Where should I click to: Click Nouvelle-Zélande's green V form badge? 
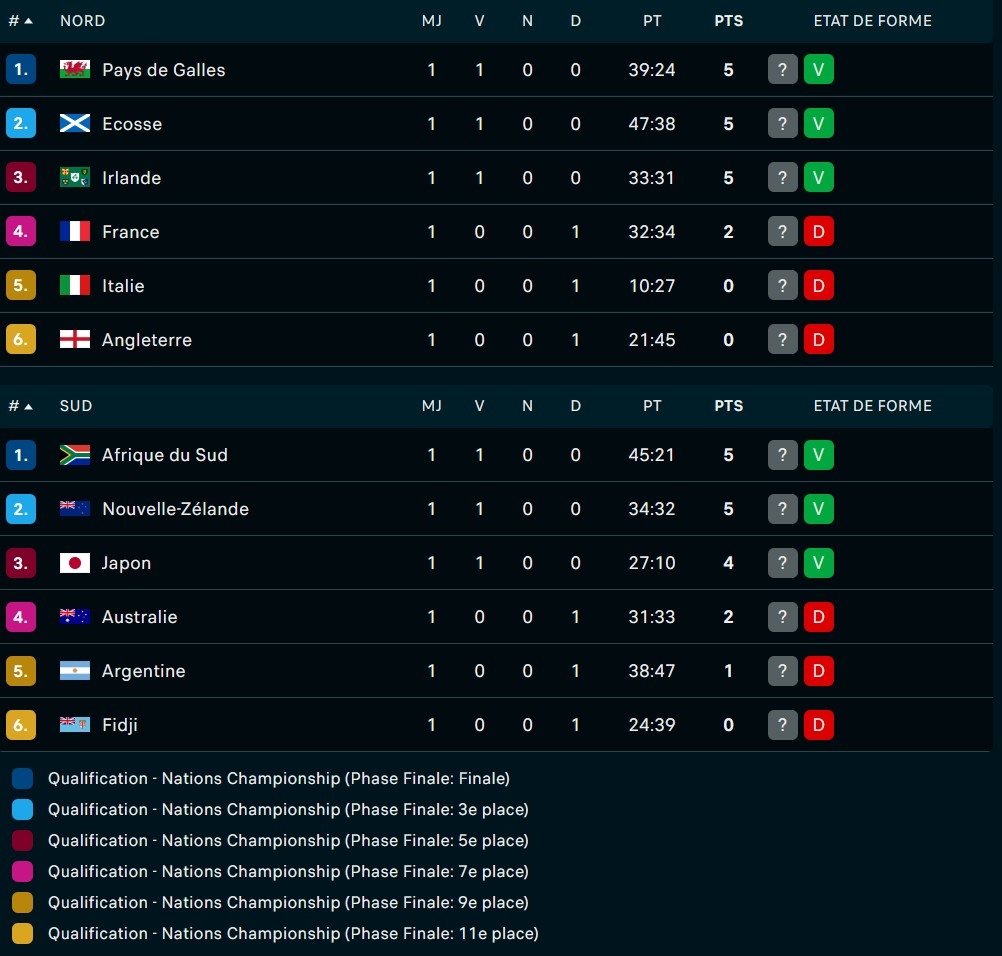tap(819, 509)
